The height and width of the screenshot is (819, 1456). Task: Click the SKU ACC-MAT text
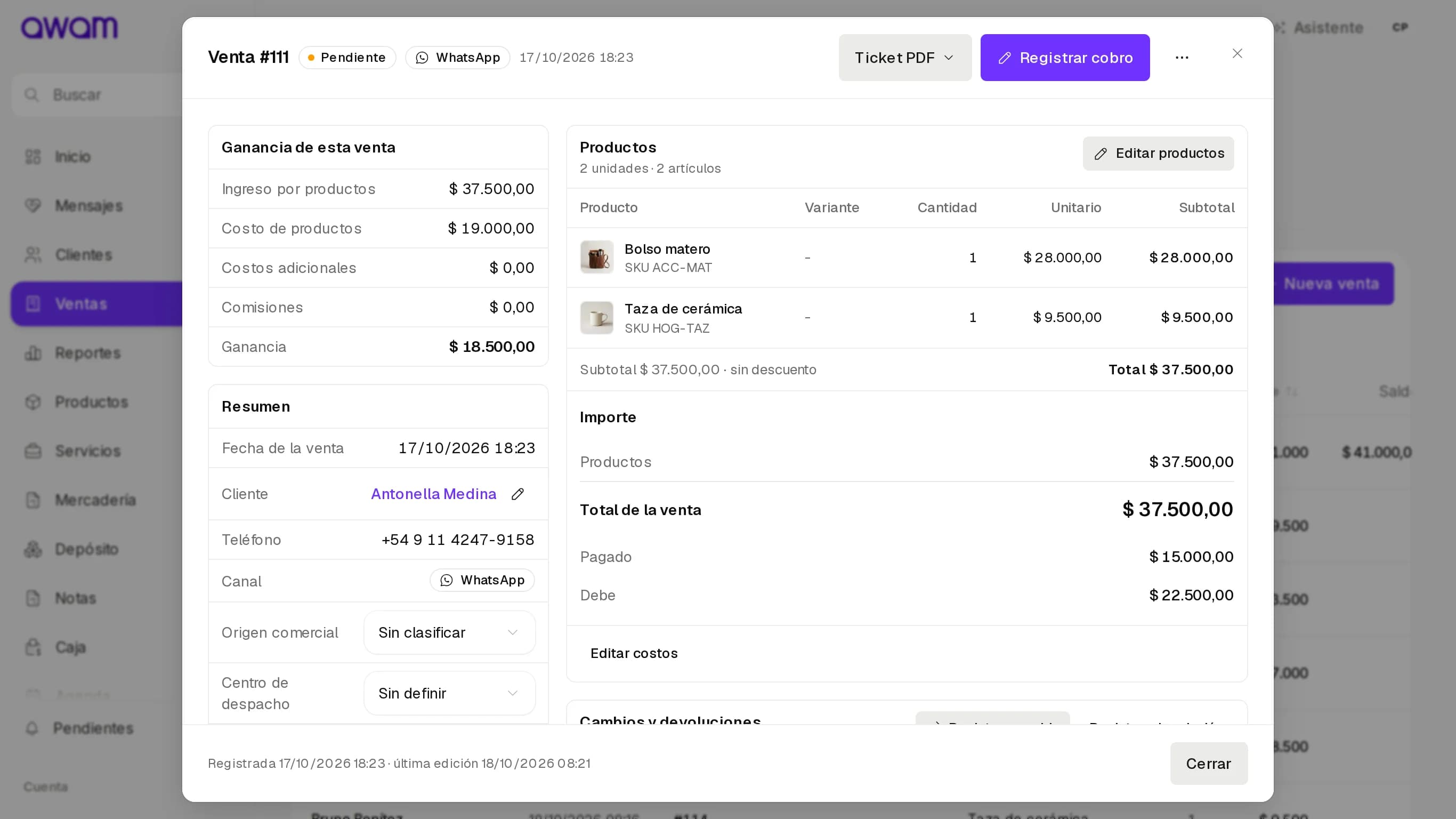668,268
